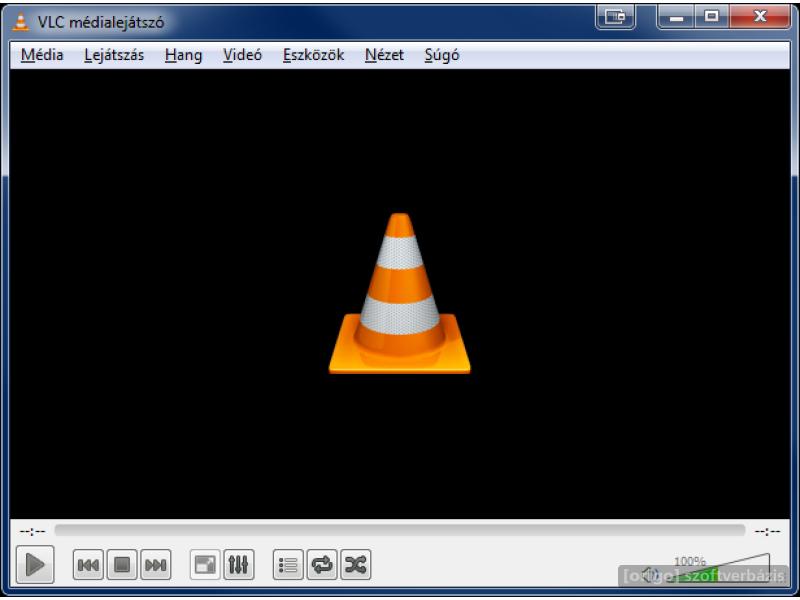The width and height of the screenshot is (800, 600).
Task: Click the window switcher button beside Minimize
Action: click(615, 17)
